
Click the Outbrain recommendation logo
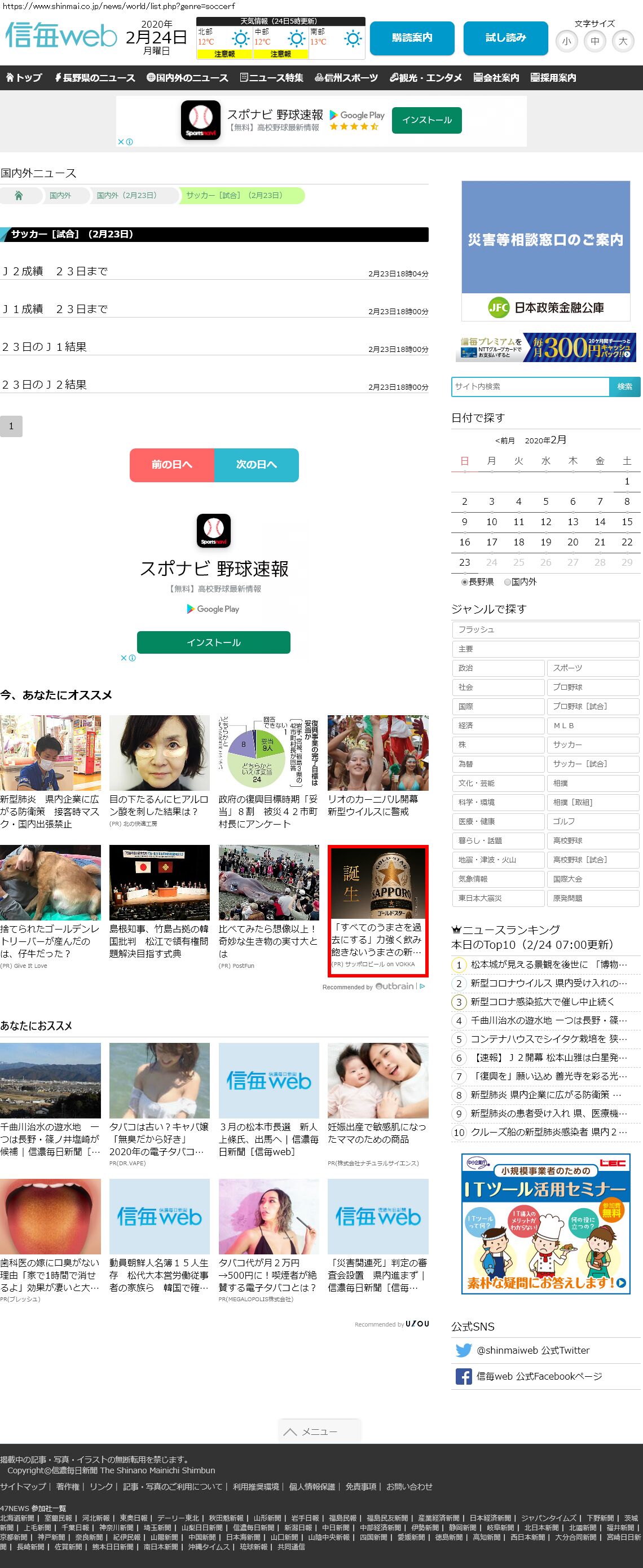pos(395,986)
